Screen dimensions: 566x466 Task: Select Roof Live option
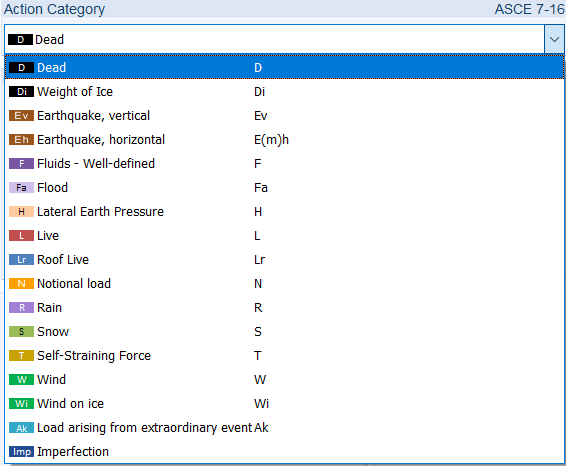[x=284, y=260]
